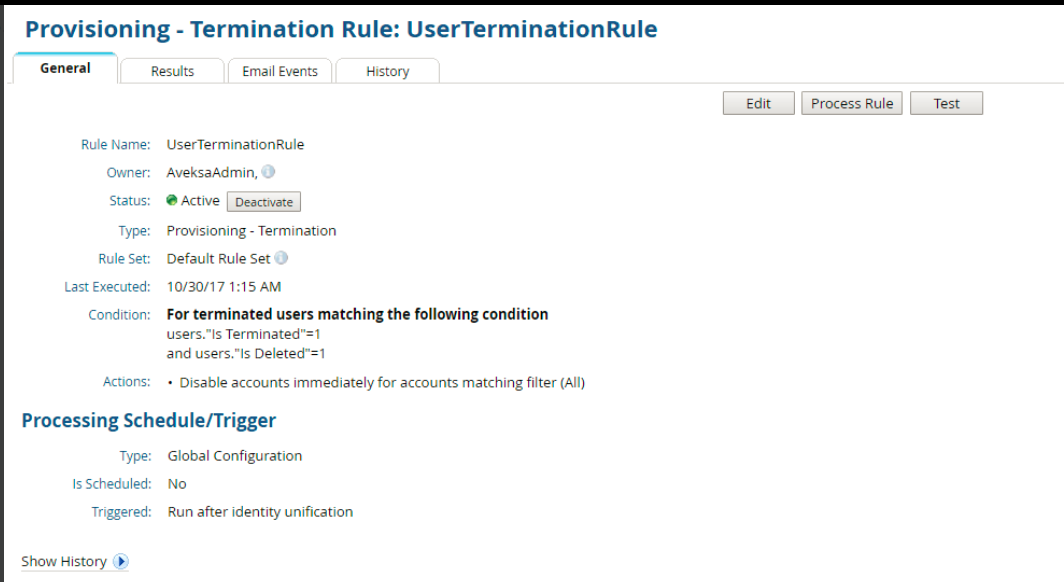Open the Email Events tab
This screenshot has height=582, width=1064.
(279, 70)
